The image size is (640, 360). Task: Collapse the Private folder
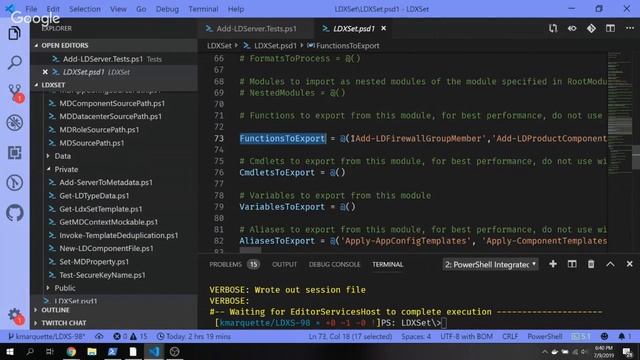(66, 169)
